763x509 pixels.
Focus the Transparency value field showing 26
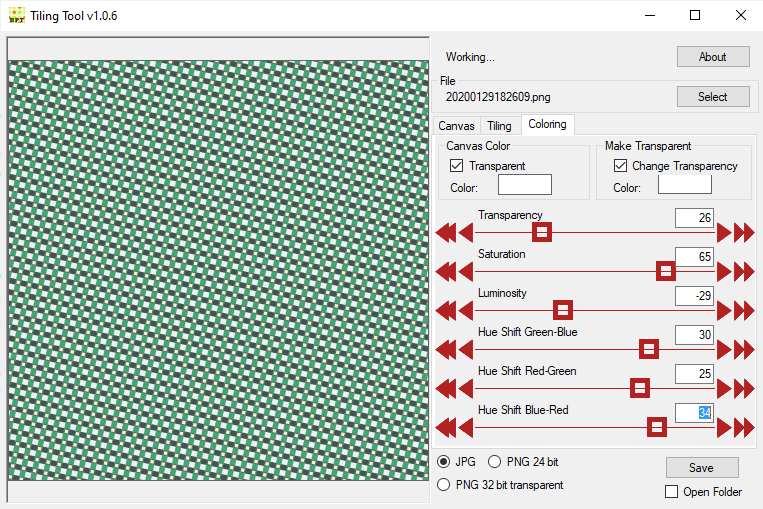(x=694, y=218)
